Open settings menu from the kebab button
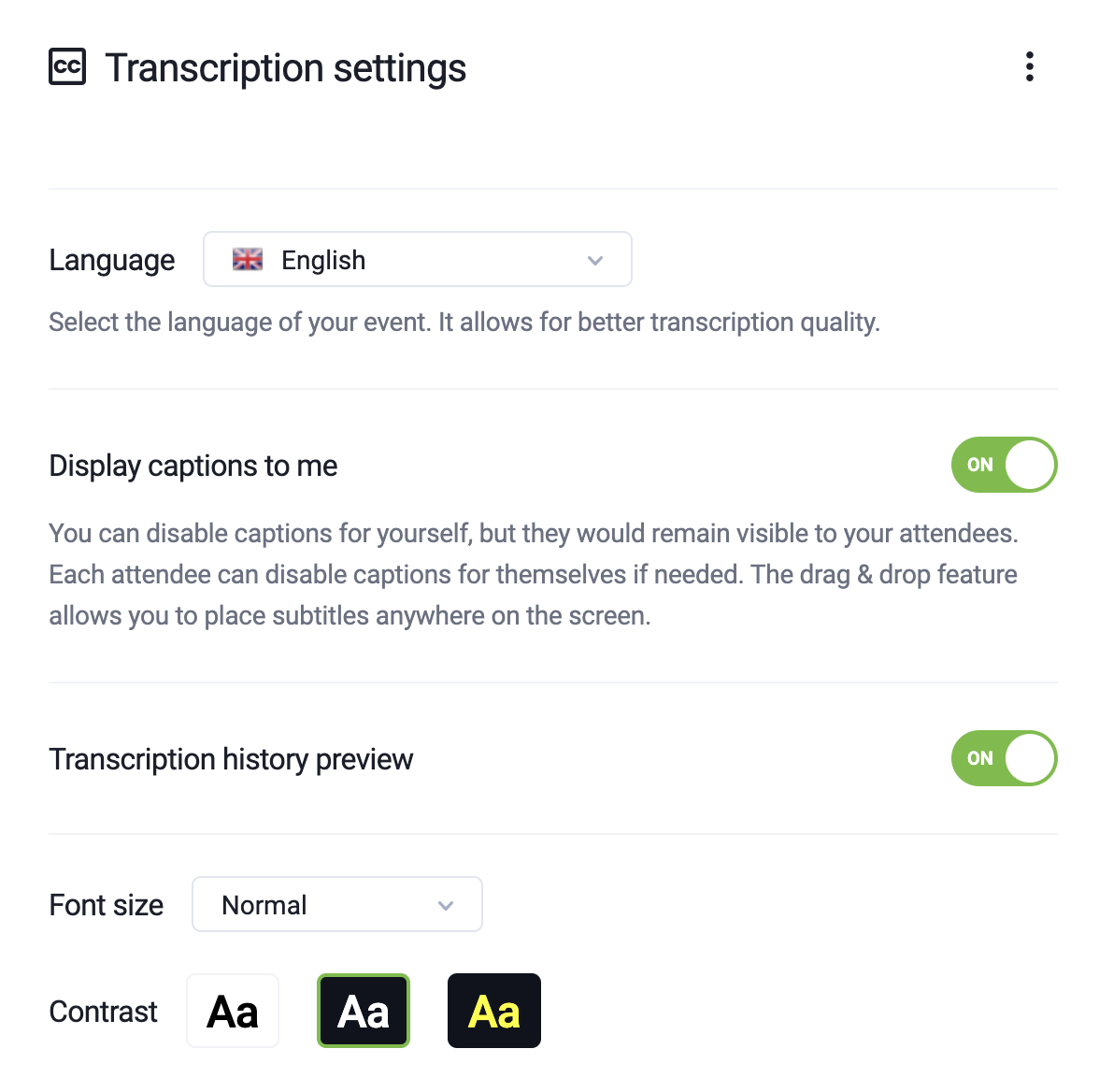 [1029, 66]
